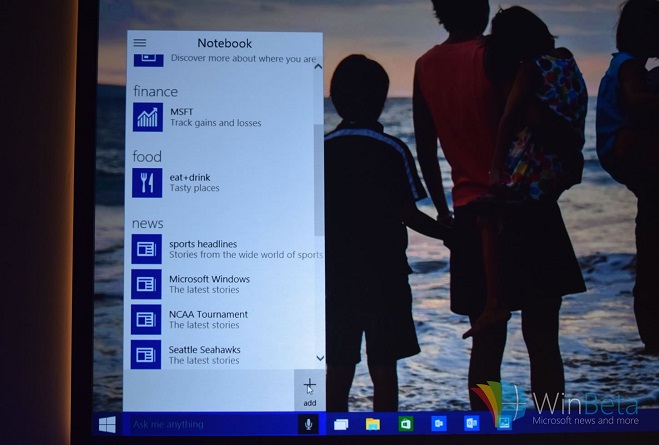
Task: Click the Notebook title
Action: click(x=224, y=43)
